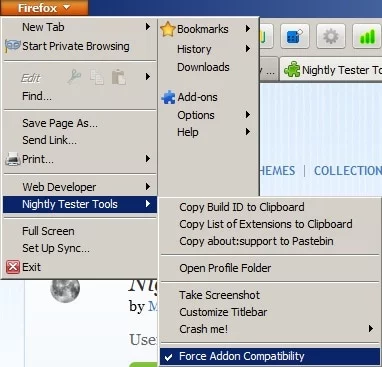Click the Add-ons puzzle piece icon

click(168, 97)
